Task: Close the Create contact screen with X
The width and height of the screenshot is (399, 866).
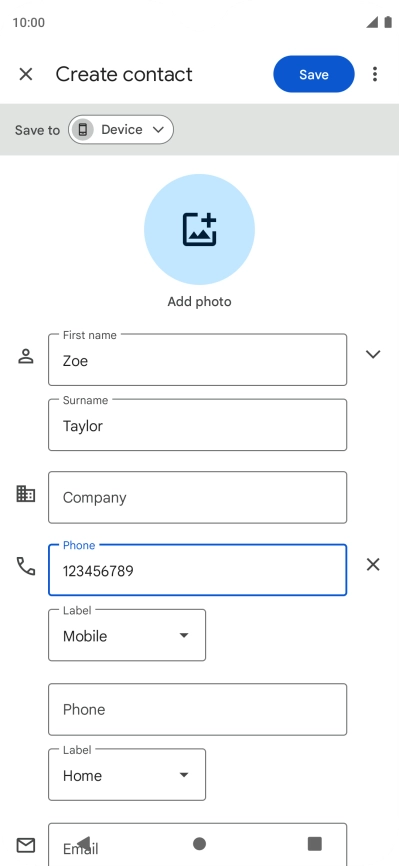Action: tap(26, 74)
